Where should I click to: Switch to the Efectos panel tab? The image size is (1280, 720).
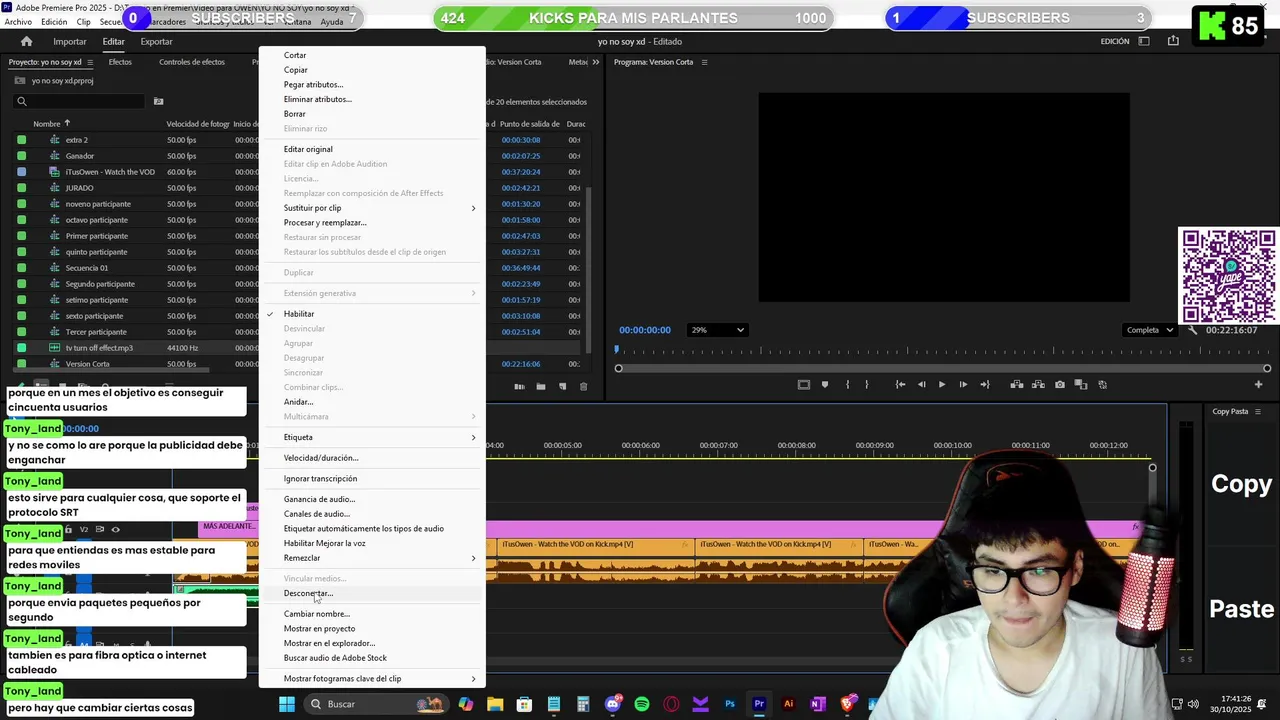click(120, 62)
